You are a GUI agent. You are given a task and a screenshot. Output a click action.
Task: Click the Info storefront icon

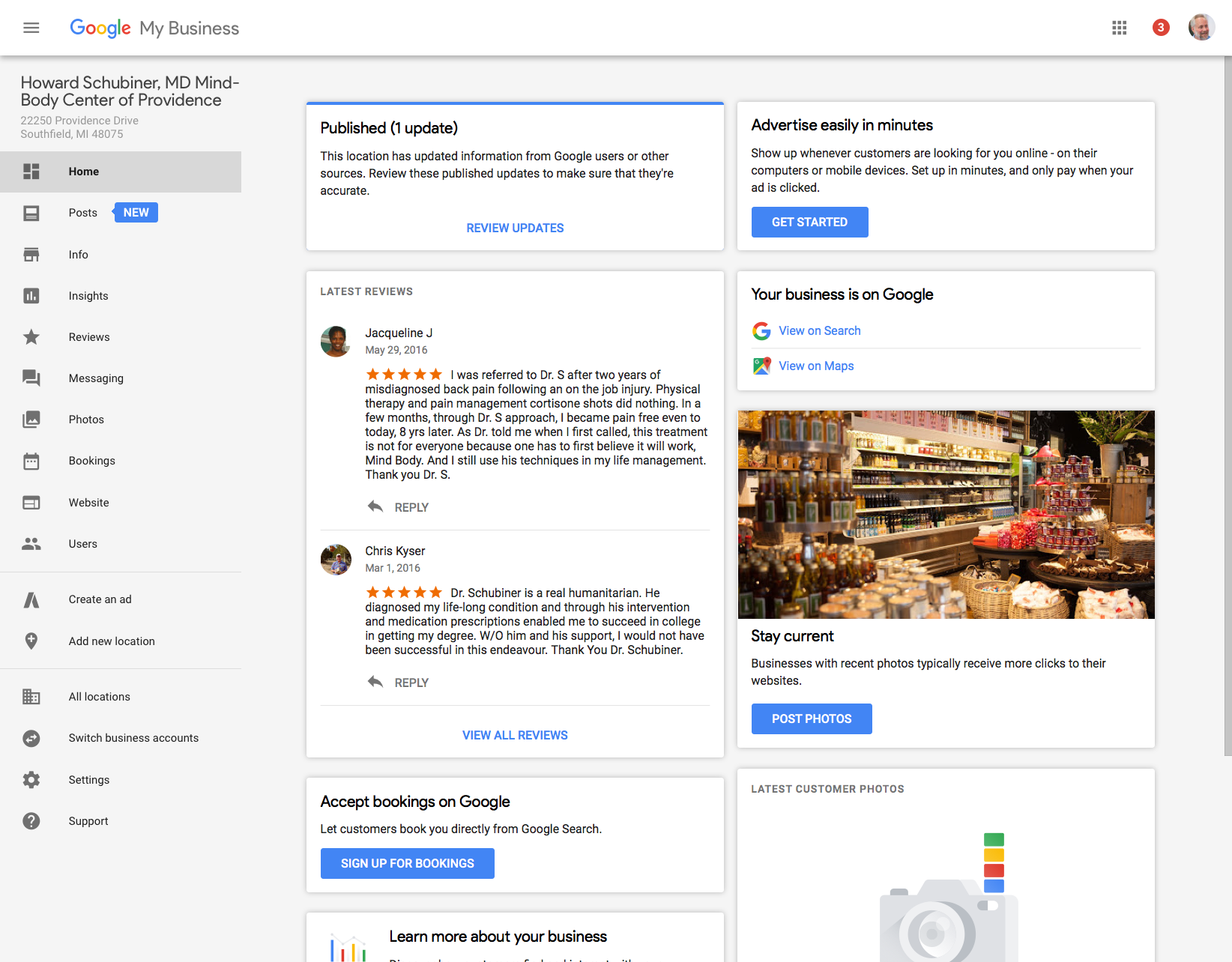[x=31, y=255]
